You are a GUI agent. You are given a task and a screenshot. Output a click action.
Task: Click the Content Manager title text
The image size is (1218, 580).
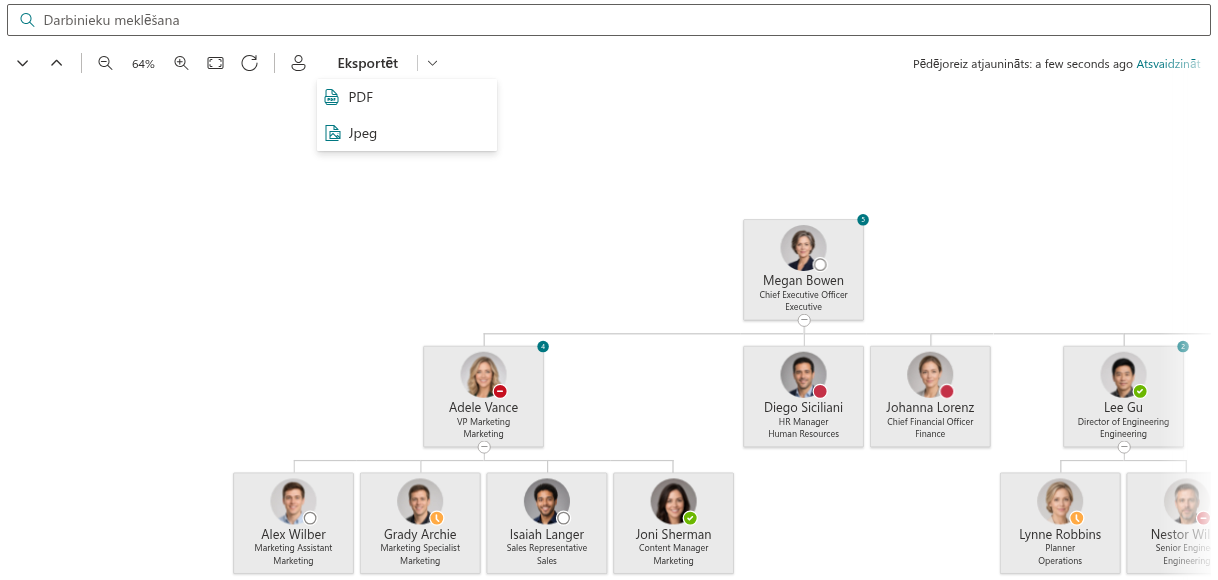click(x=674, y=548)
